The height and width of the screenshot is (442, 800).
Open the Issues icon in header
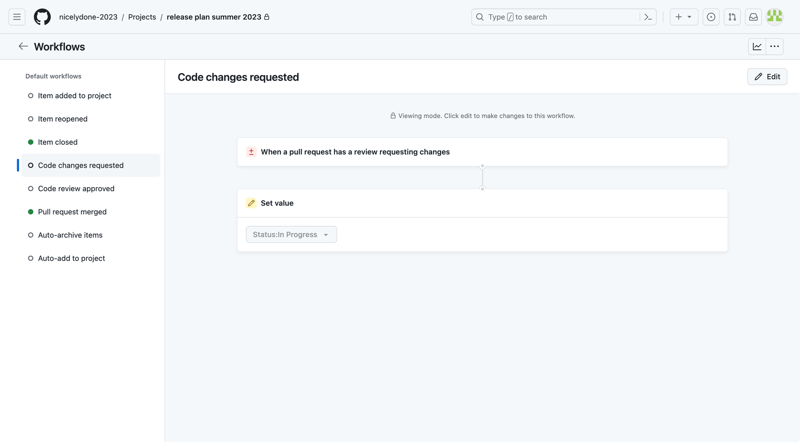pyautogui.click(x=711, y=17)
